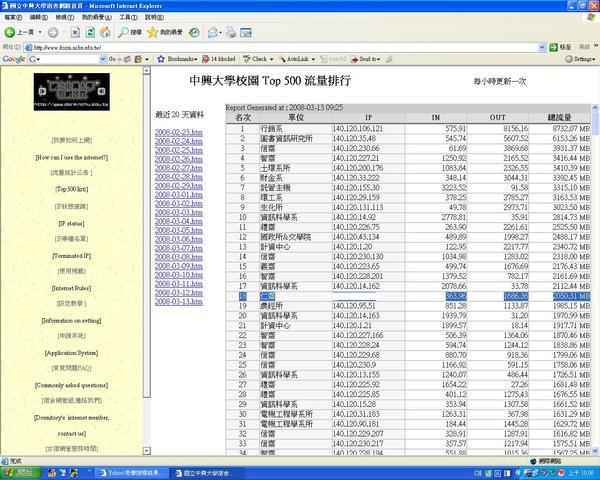Print the page using the printer icon
Viewport: 600px width, 480px height.
point(231,33)
